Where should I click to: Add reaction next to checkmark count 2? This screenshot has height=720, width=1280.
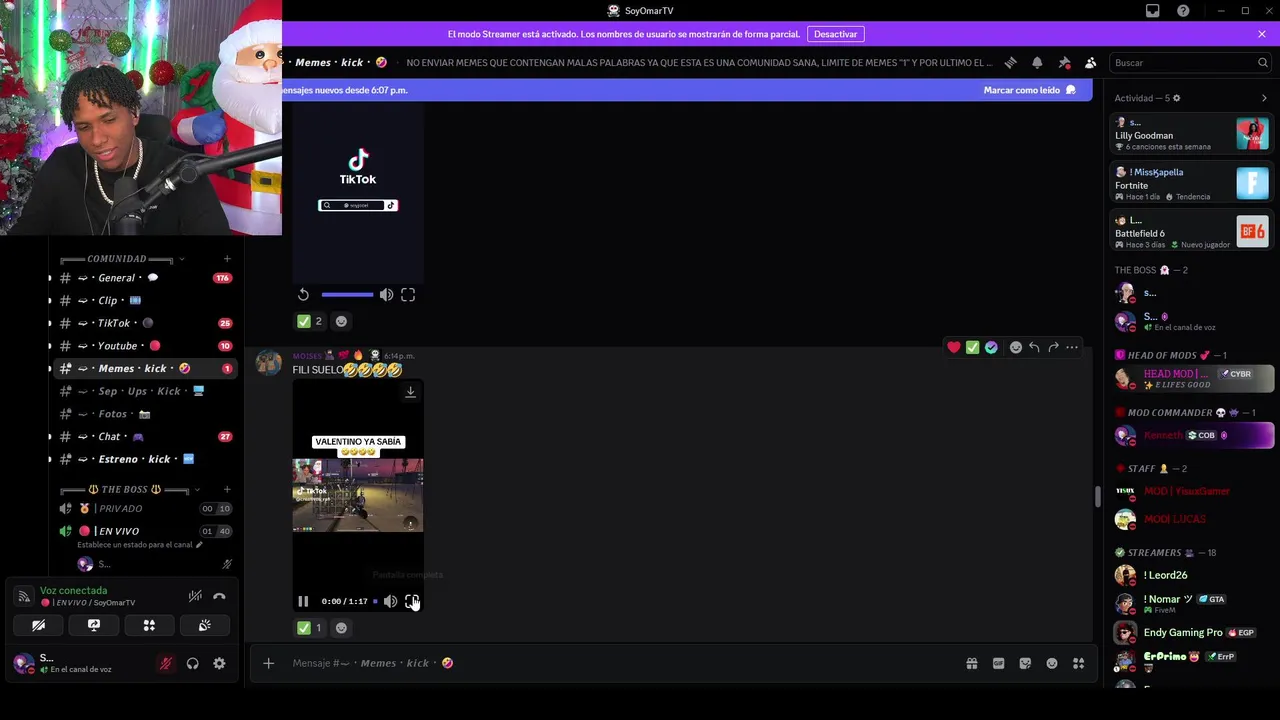coord(341,321)
